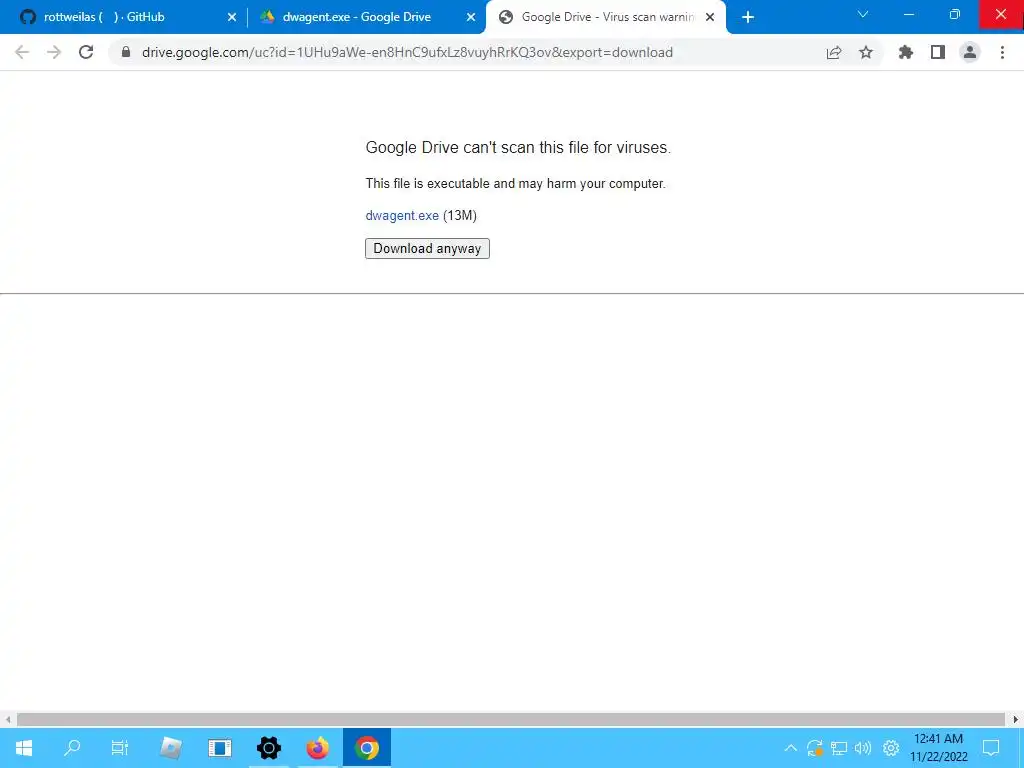Screen dimensions: 1024x768
Task: Open Task View on the taskbar
Action: pyautogui.click(x=120, y=748)
